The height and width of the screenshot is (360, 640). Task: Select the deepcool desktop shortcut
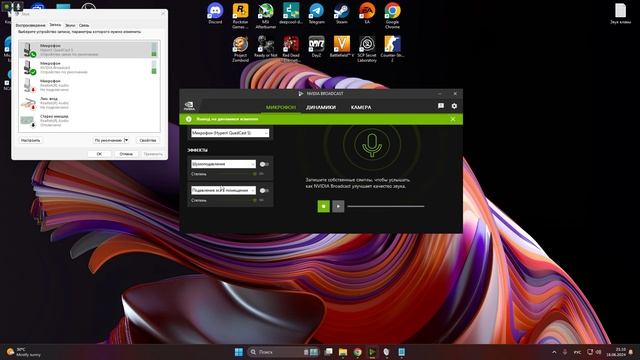pyautogui.click(x=291, y=14)
